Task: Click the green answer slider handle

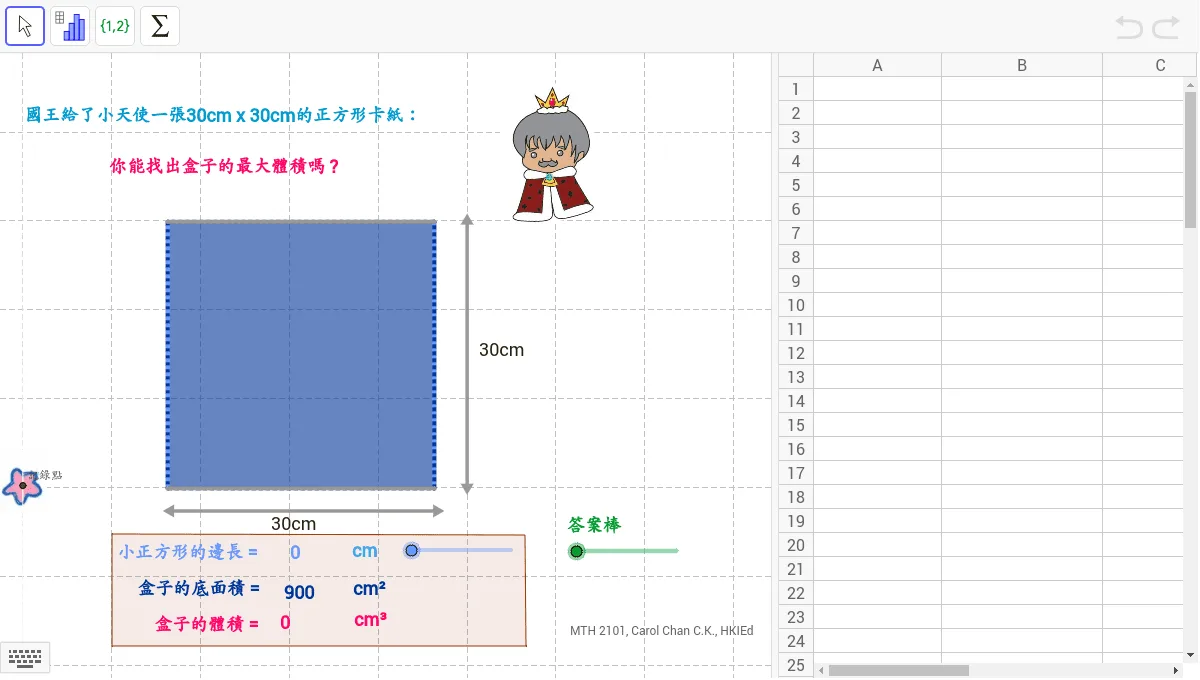Action: pos(576,551)
